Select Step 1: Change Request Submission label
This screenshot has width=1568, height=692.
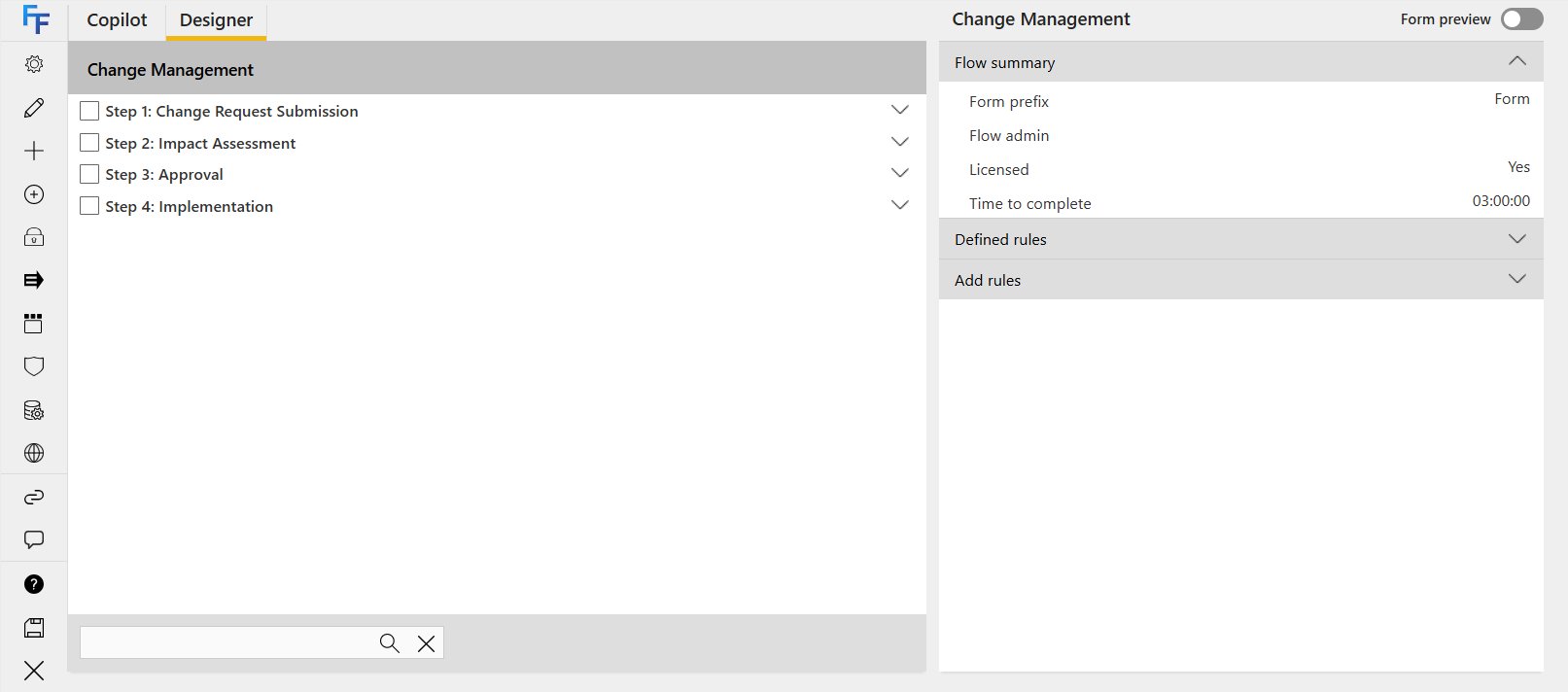point(231,112)
